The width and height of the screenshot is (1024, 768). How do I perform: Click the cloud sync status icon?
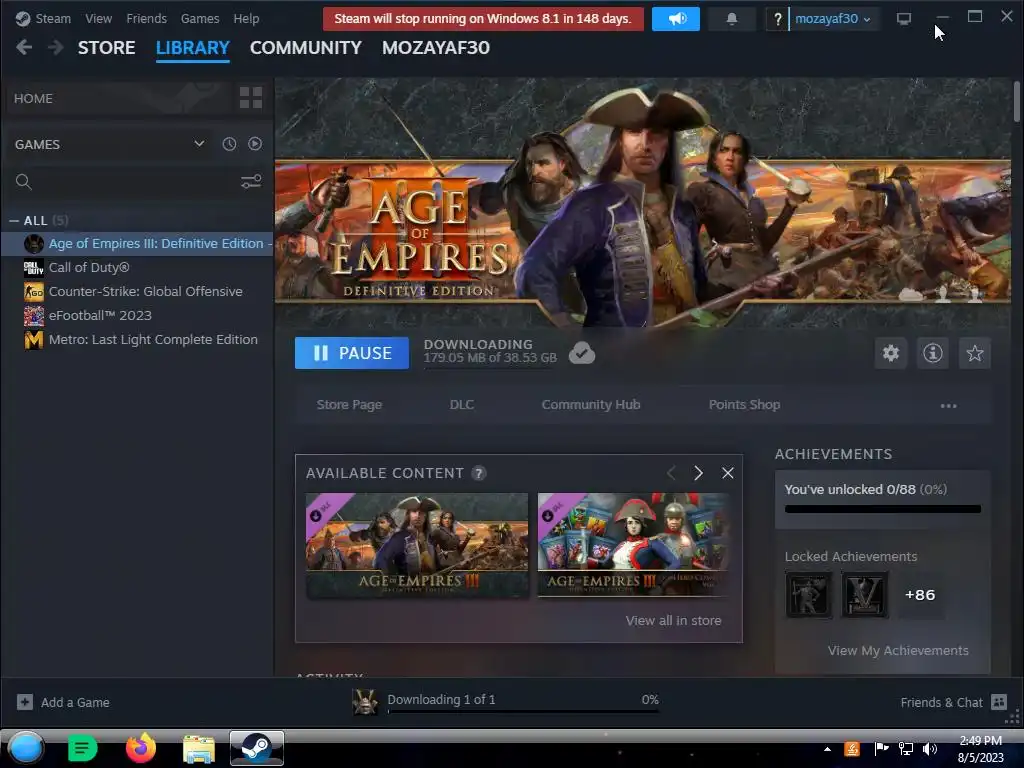582,353
